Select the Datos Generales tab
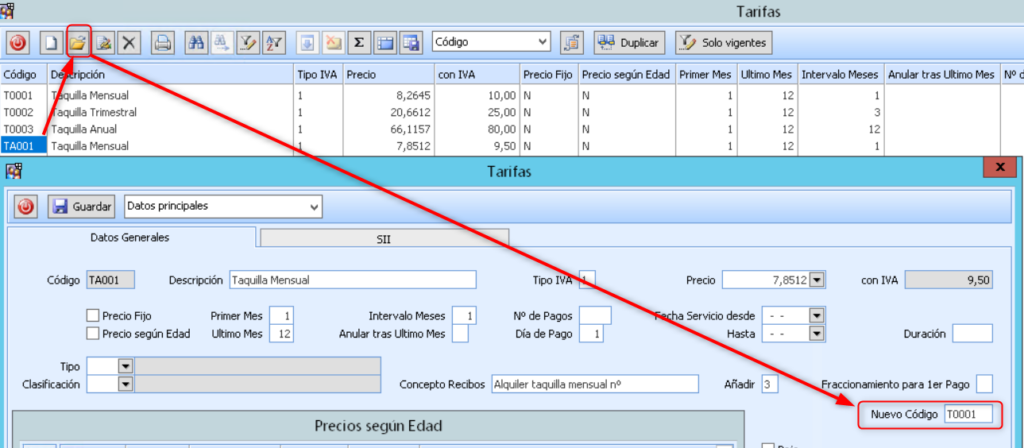The height and width of the screenshot is (448, 1024). click(131, 238)
